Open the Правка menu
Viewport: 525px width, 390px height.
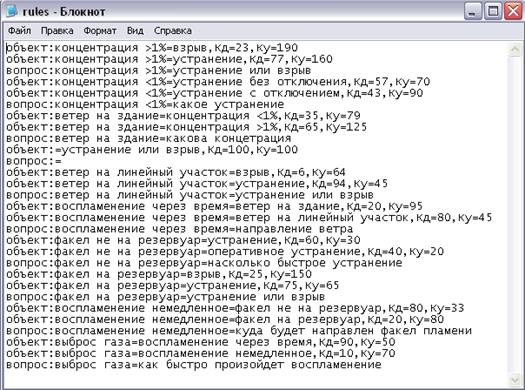coord(57,31)
